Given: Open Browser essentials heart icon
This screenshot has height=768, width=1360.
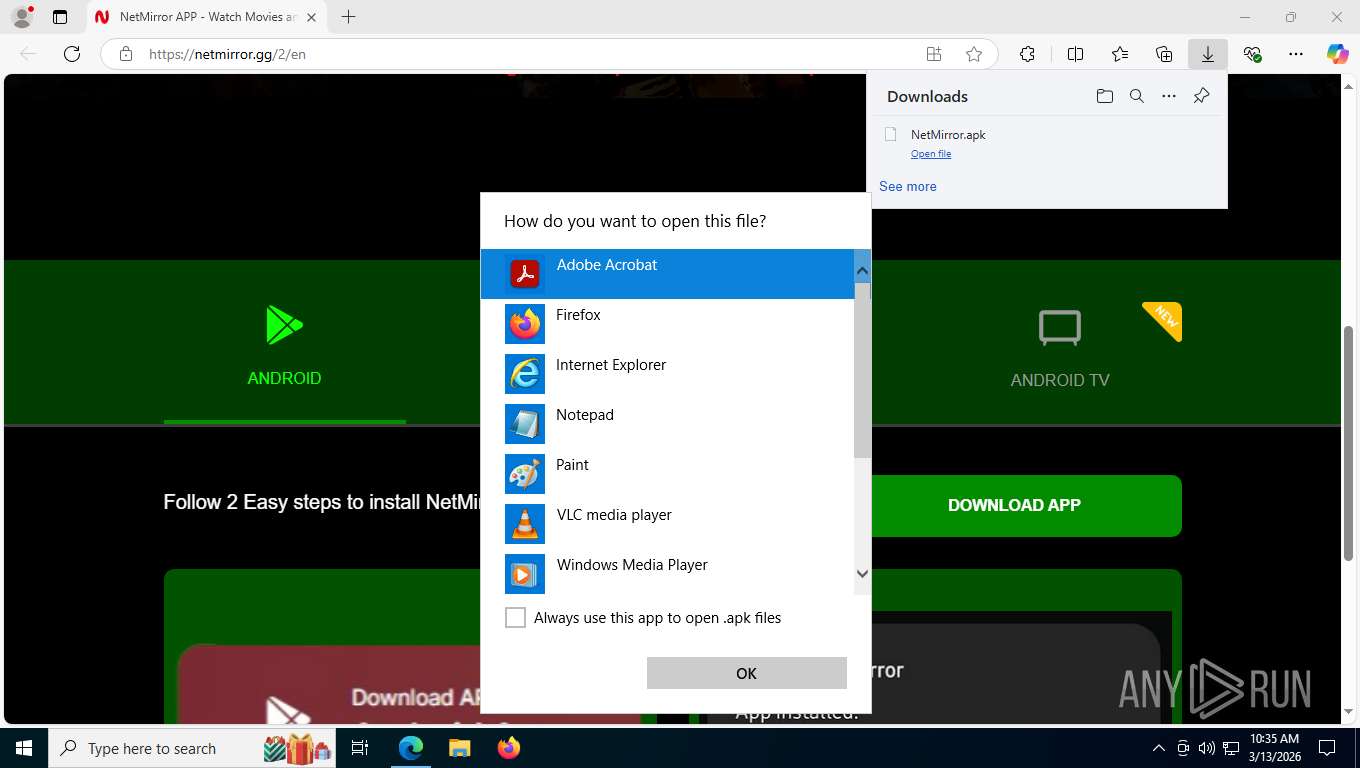Looking at the screenshot, I should [x=1252, y=54].
